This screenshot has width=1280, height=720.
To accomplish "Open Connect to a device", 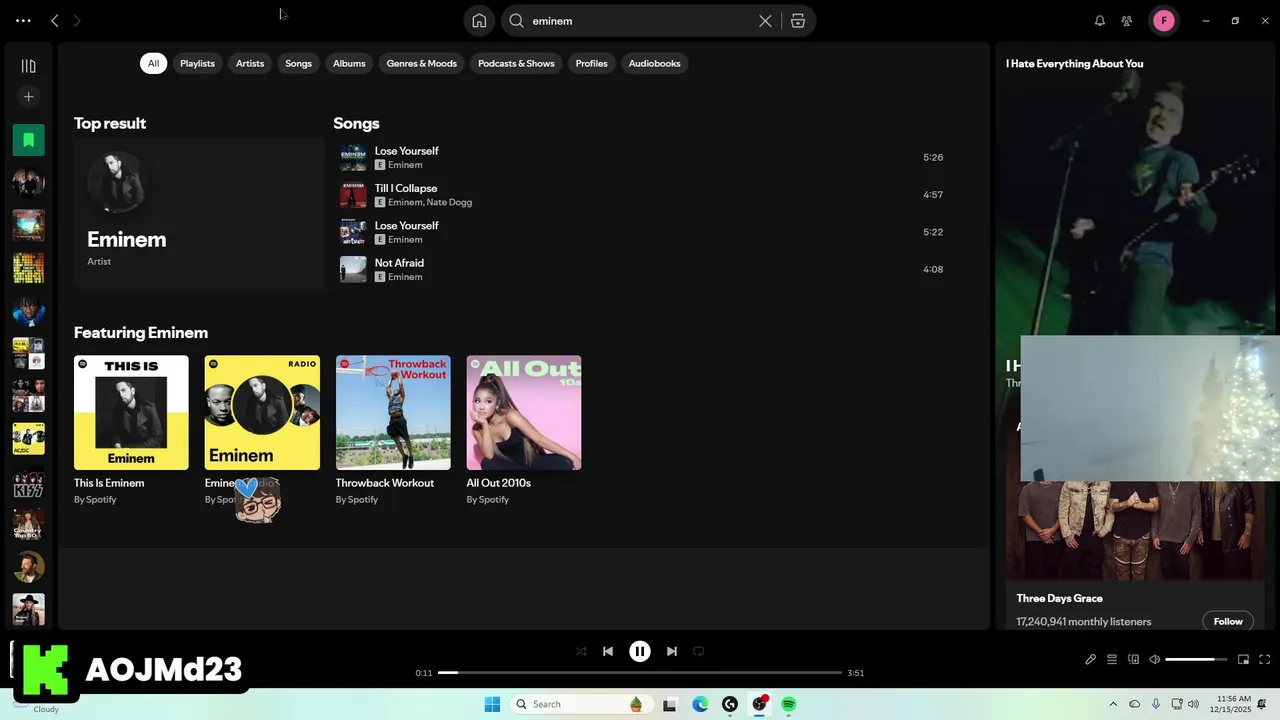I will (1133, 659).
